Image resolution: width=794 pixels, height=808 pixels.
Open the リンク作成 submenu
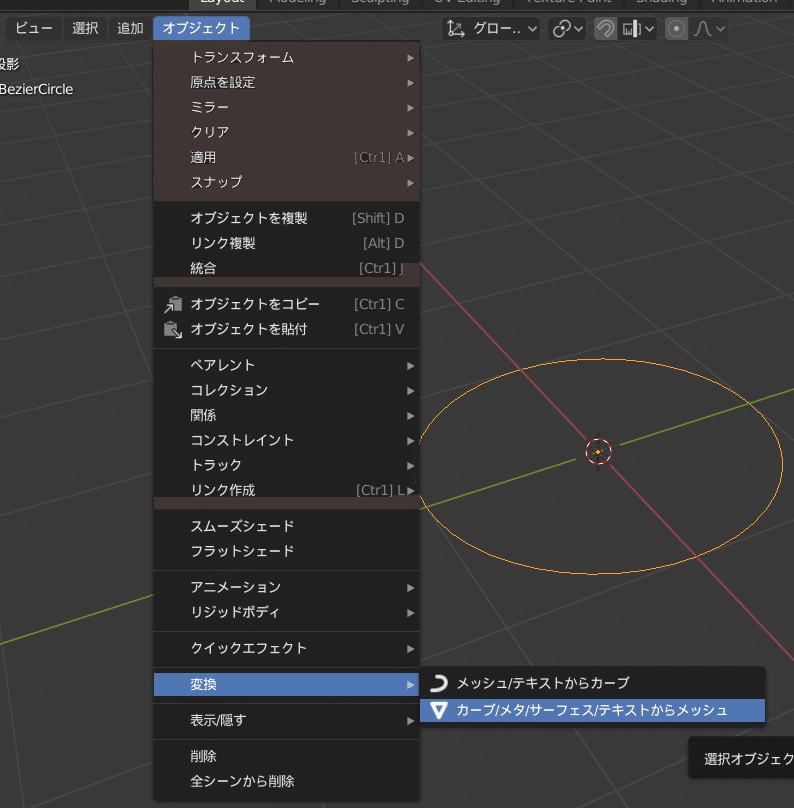286,490
